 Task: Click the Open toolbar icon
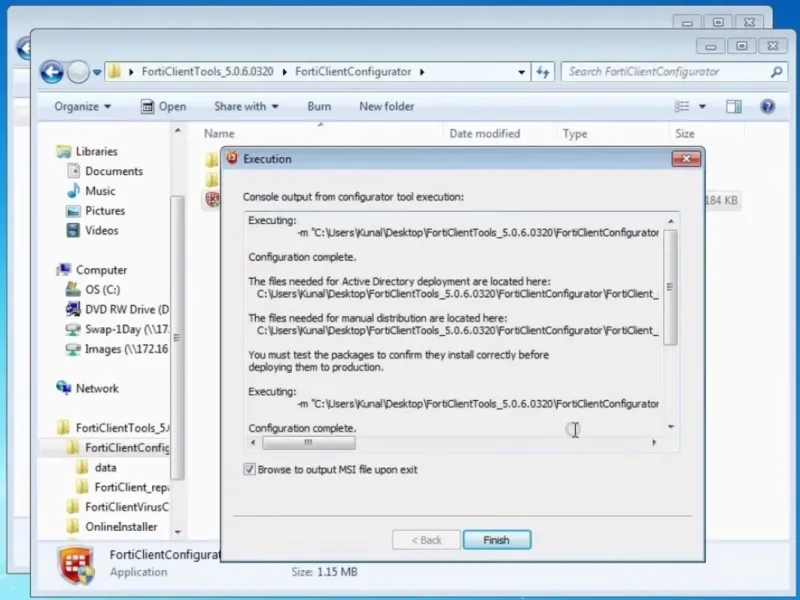point(147,107)
